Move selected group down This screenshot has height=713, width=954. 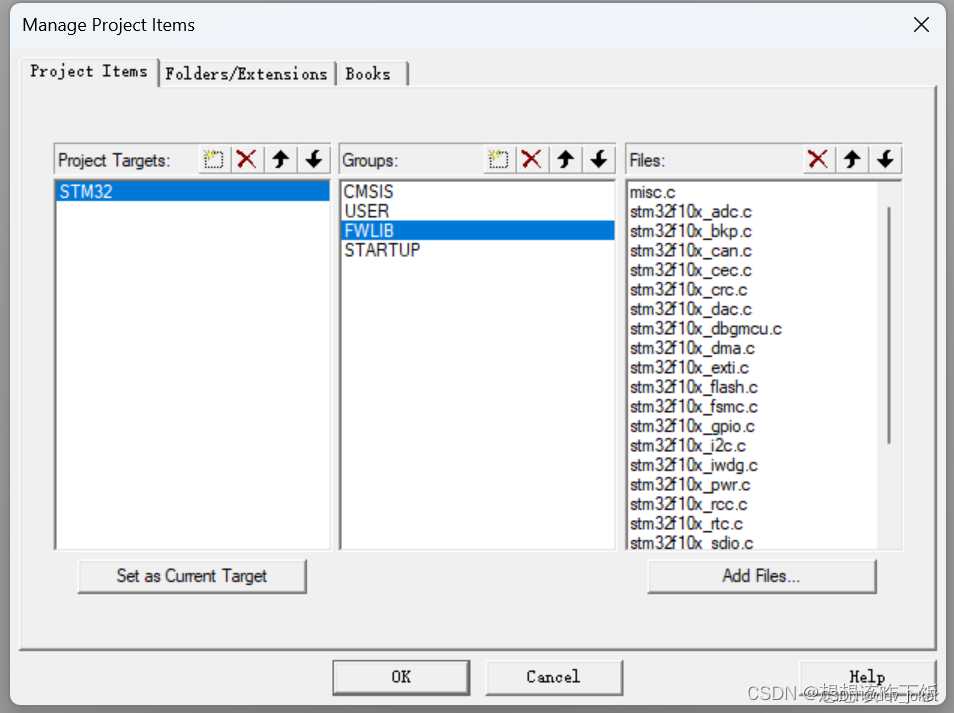point(599,160)
